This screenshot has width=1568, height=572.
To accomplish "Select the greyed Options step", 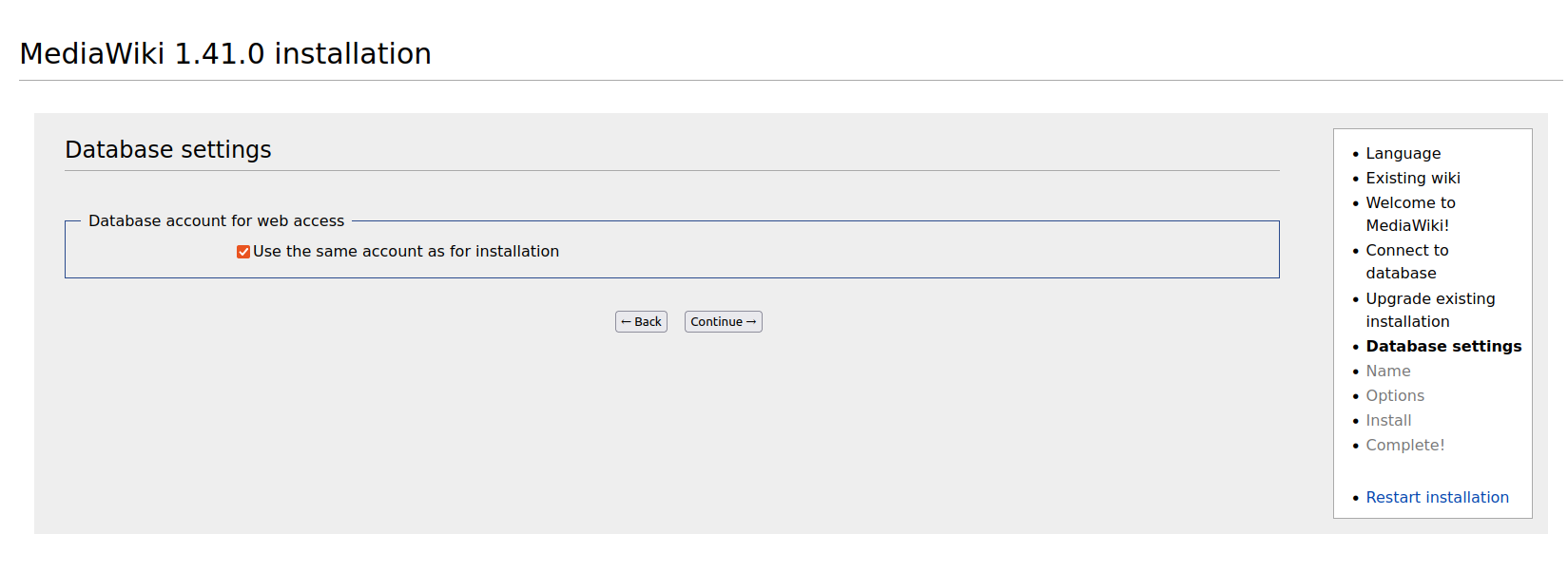I will click(1395, 396).
